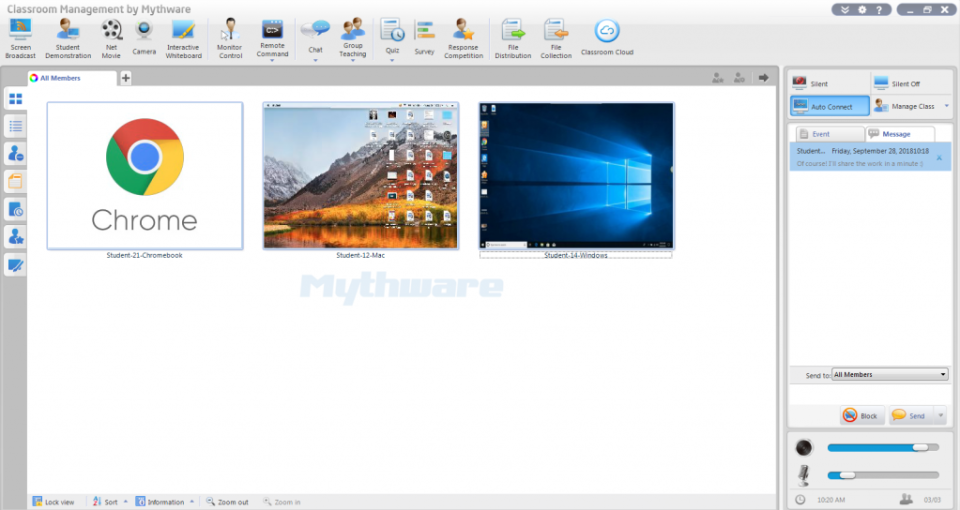Toggle Lock view in the bottom bar

click(53, 502)
